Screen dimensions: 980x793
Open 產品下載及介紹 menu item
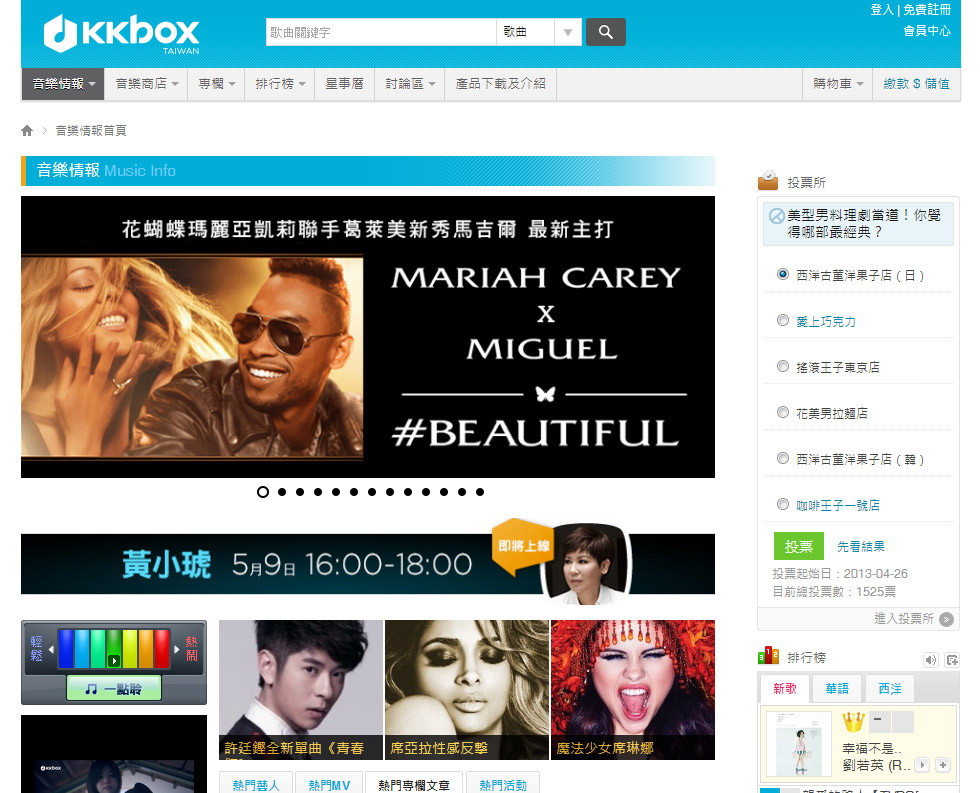[x=500, y=84]
